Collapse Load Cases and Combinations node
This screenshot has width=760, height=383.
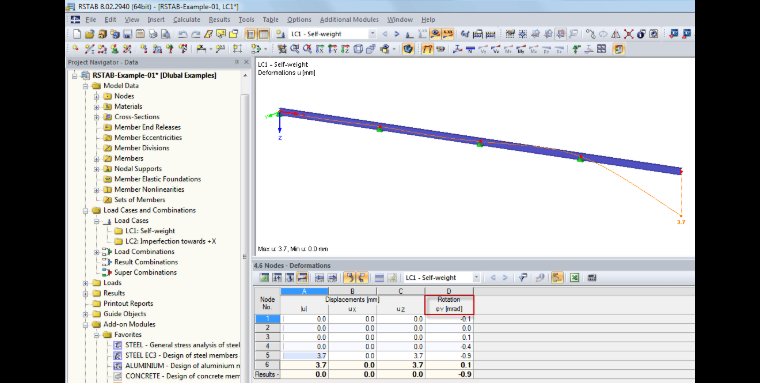[86, 210]
